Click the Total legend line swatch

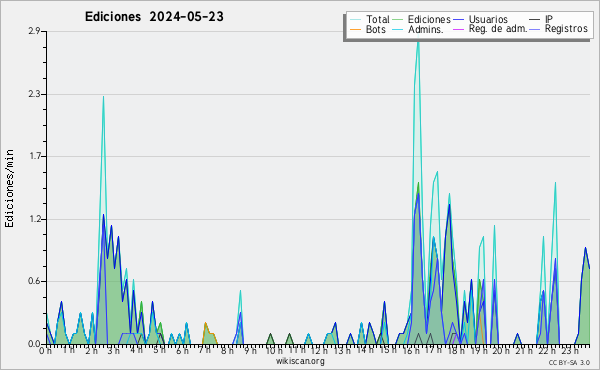pyautogui.click(x=355, y=20)
